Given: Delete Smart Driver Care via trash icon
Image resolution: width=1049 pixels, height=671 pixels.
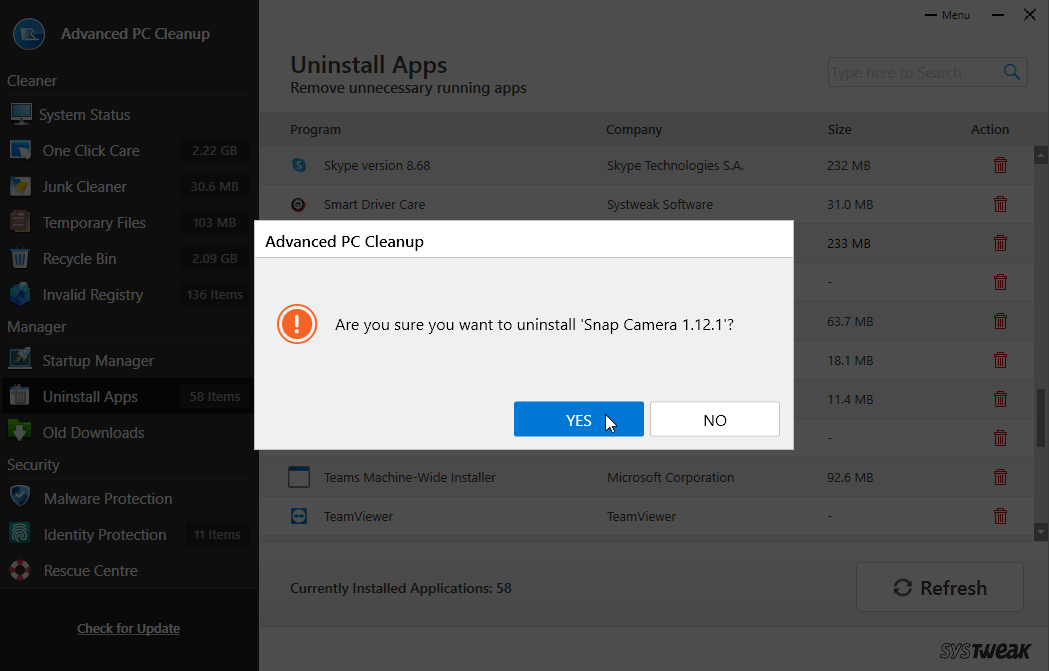Looking at the screenshot, I should point(999,205).
